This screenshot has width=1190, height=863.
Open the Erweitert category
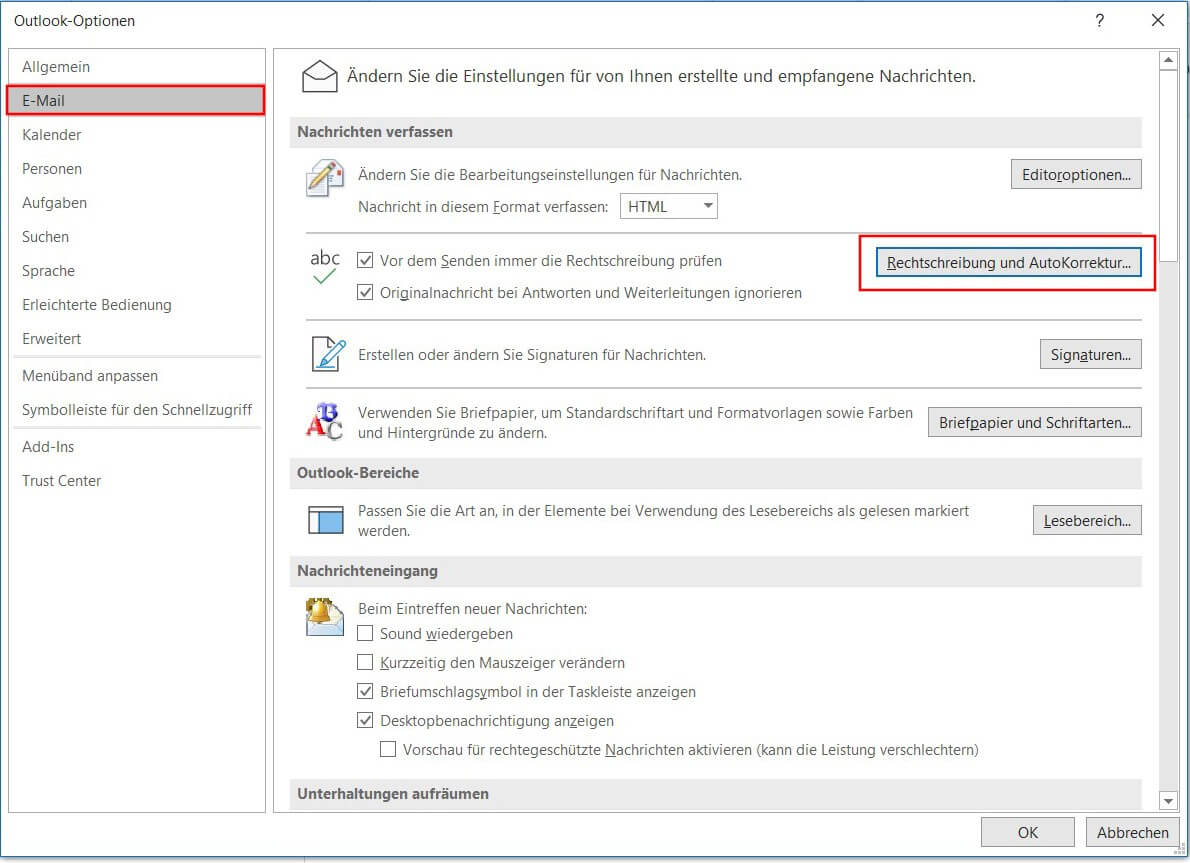pyautogui.click(x=137, y=339)
